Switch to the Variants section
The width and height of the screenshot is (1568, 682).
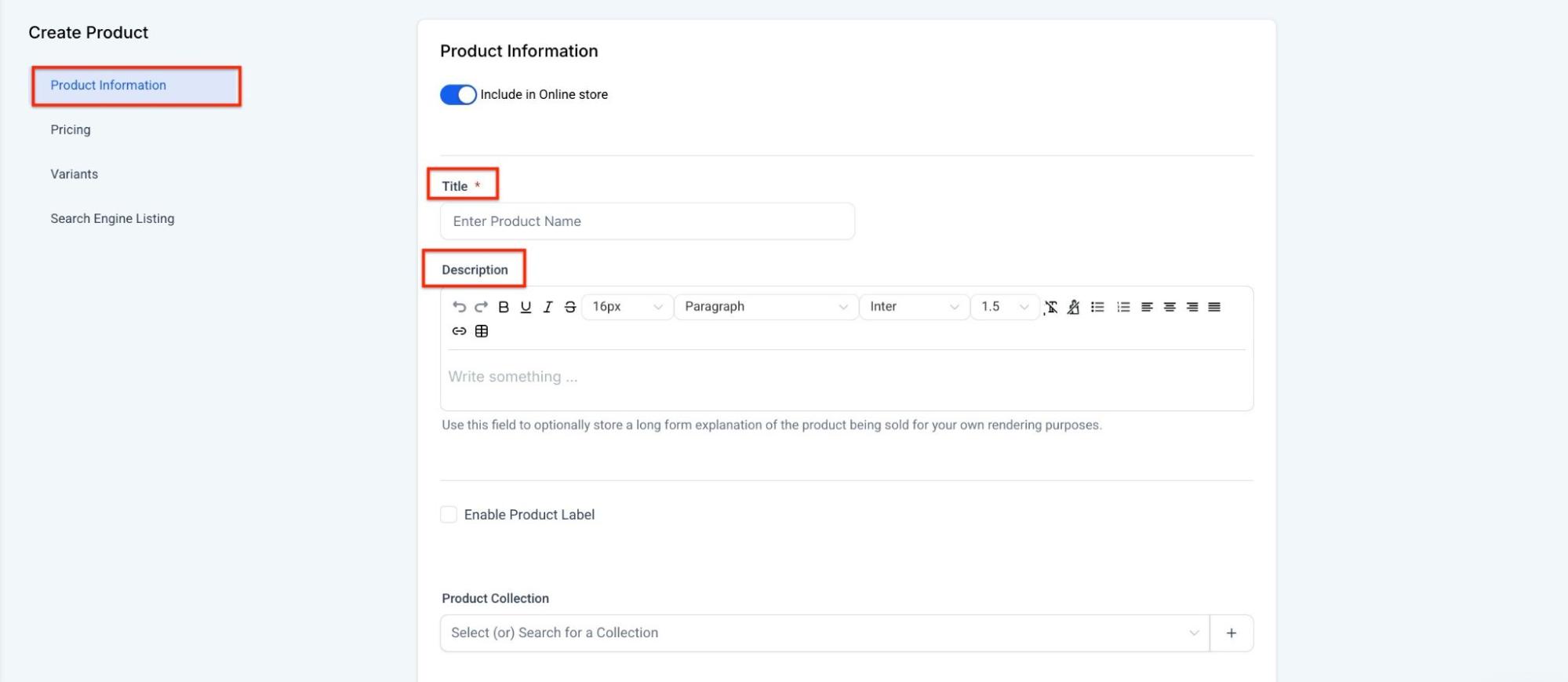click(75, 174)
